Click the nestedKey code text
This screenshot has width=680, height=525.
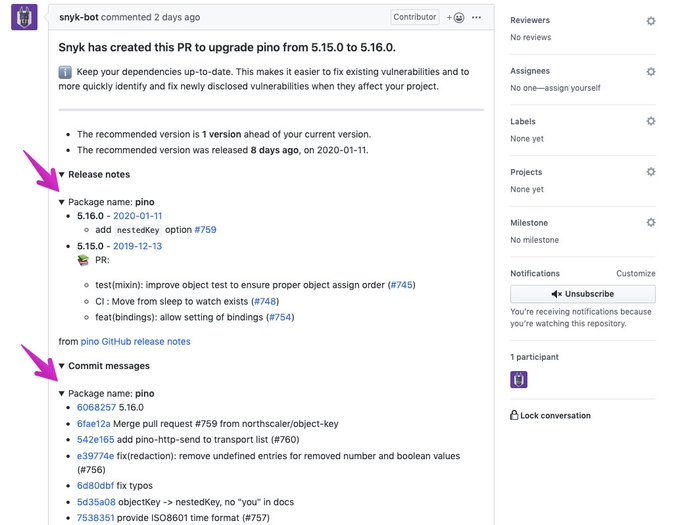(138, 230)
